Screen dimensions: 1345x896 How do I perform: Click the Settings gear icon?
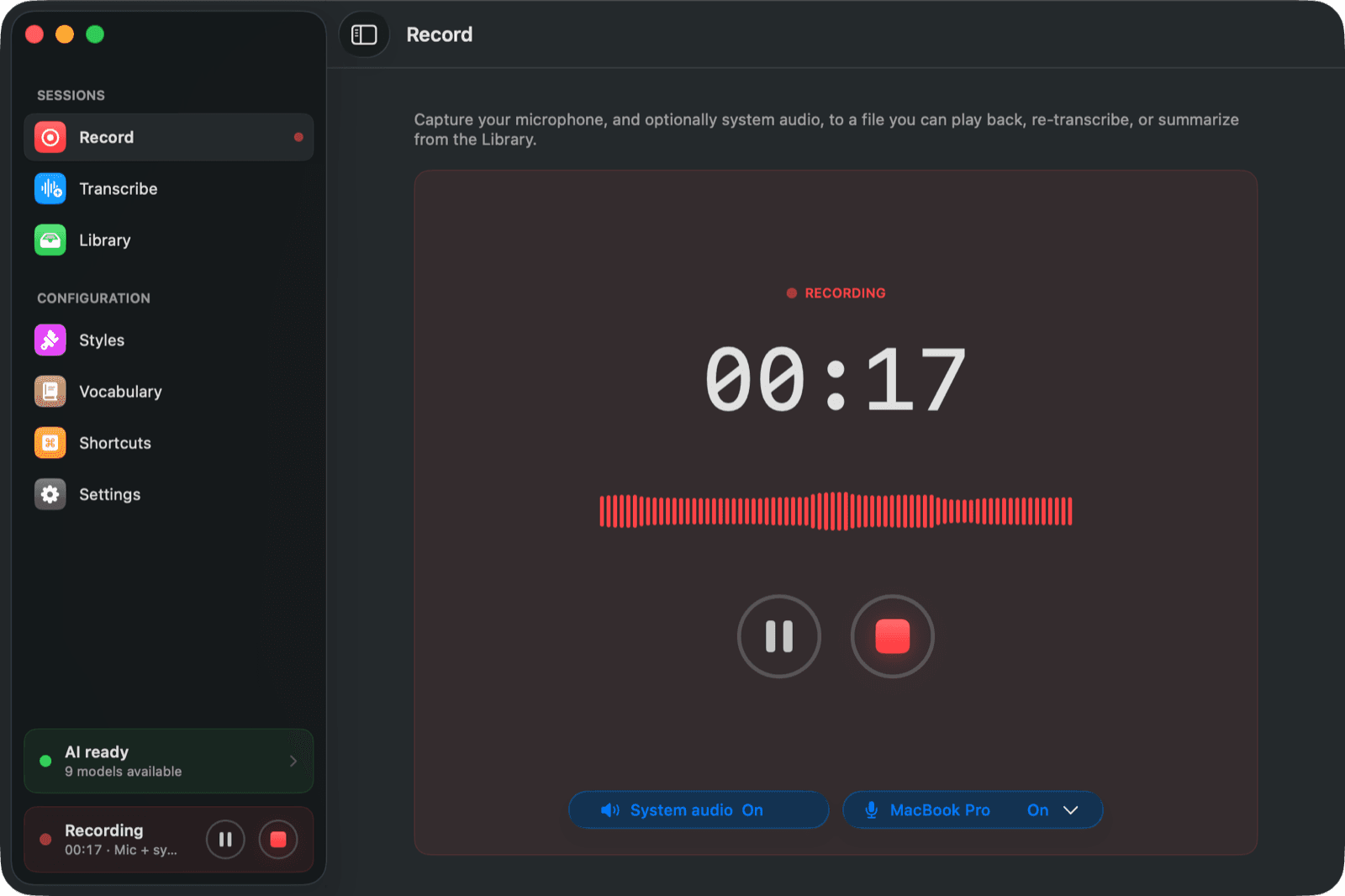coord(50,494)
